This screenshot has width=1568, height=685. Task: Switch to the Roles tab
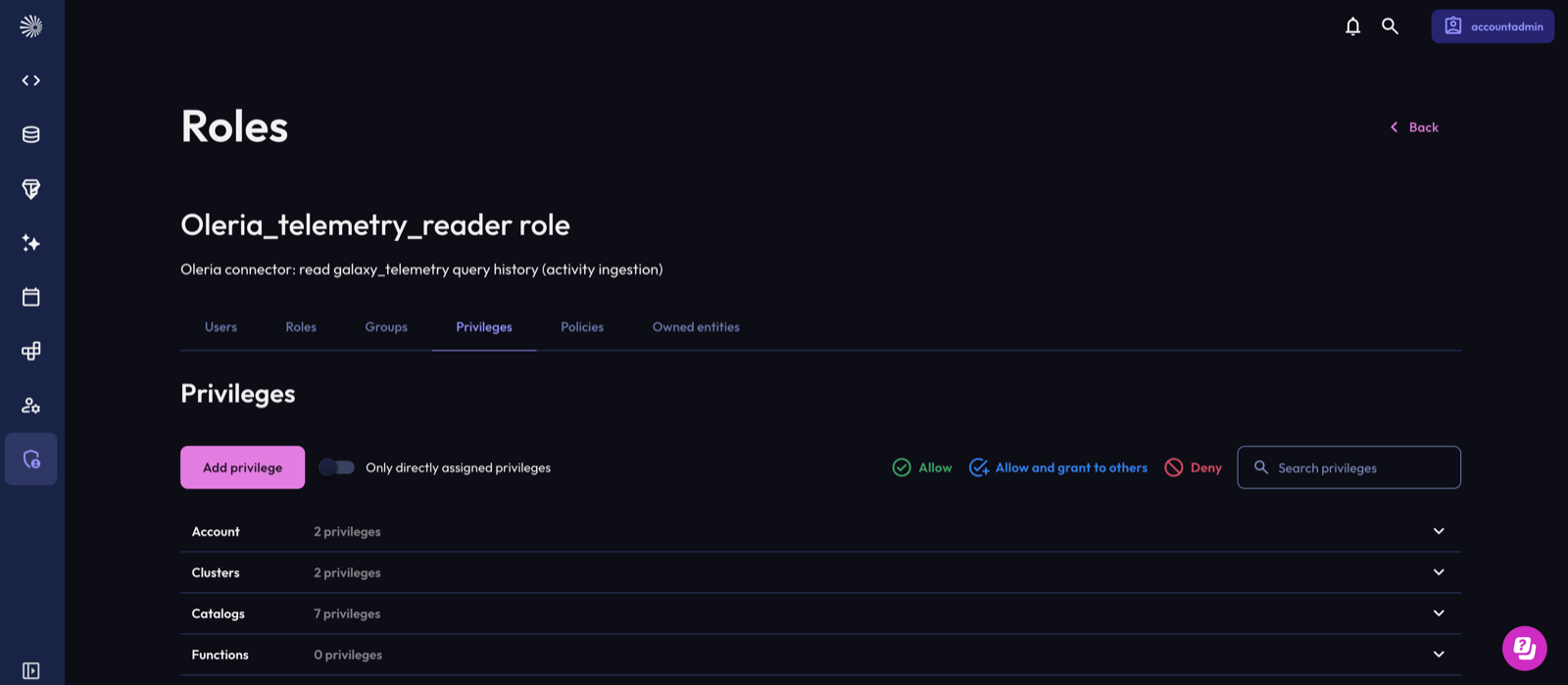301,327
